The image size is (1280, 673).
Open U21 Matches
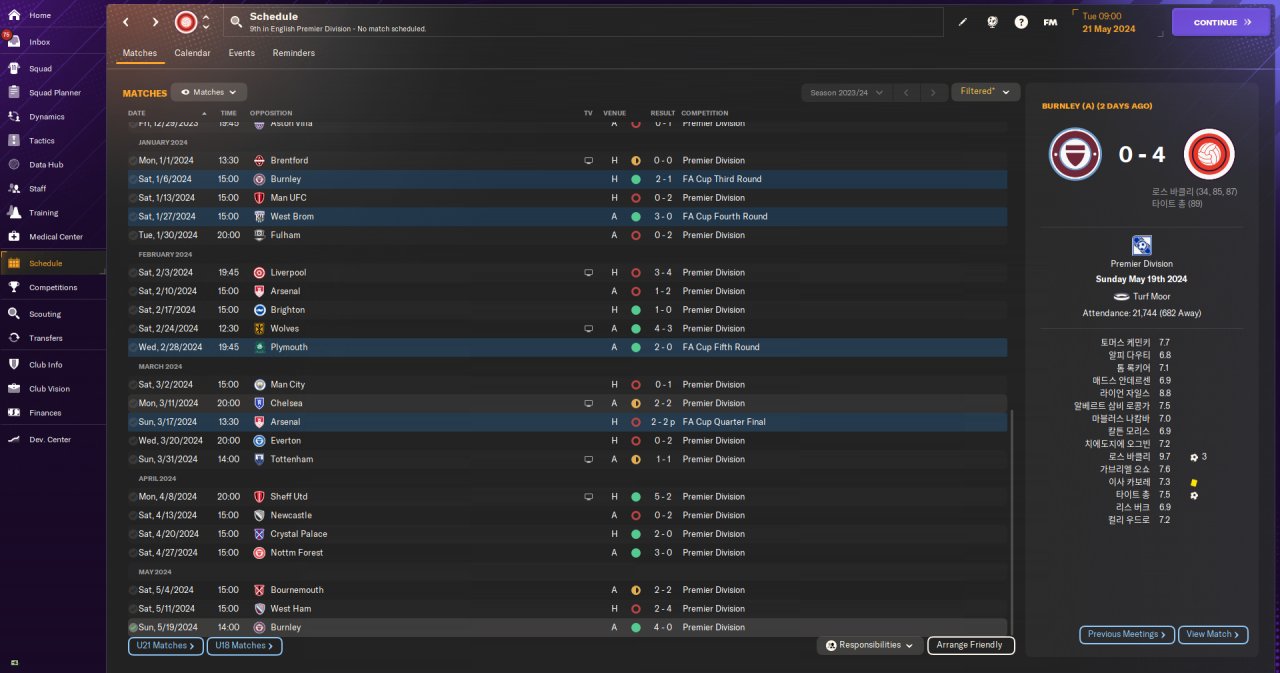point(166,646)
